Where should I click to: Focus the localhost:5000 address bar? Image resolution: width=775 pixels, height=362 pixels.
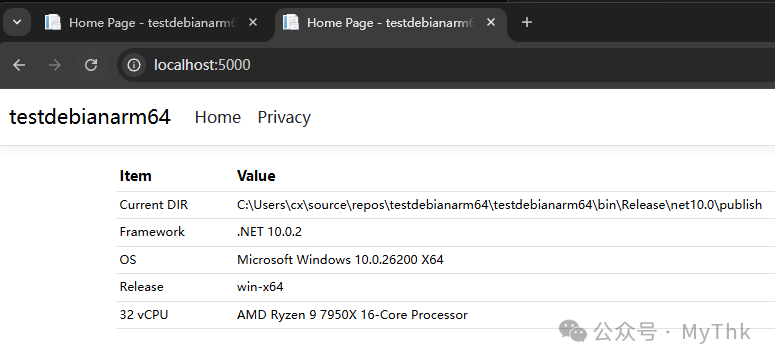coord(445,65)
